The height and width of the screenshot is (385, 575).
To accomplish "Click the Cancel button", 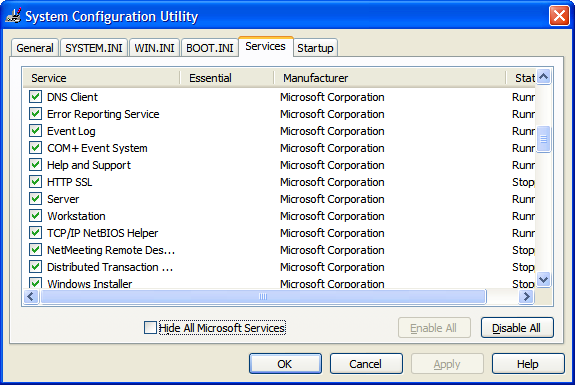I will coord(366,364).
